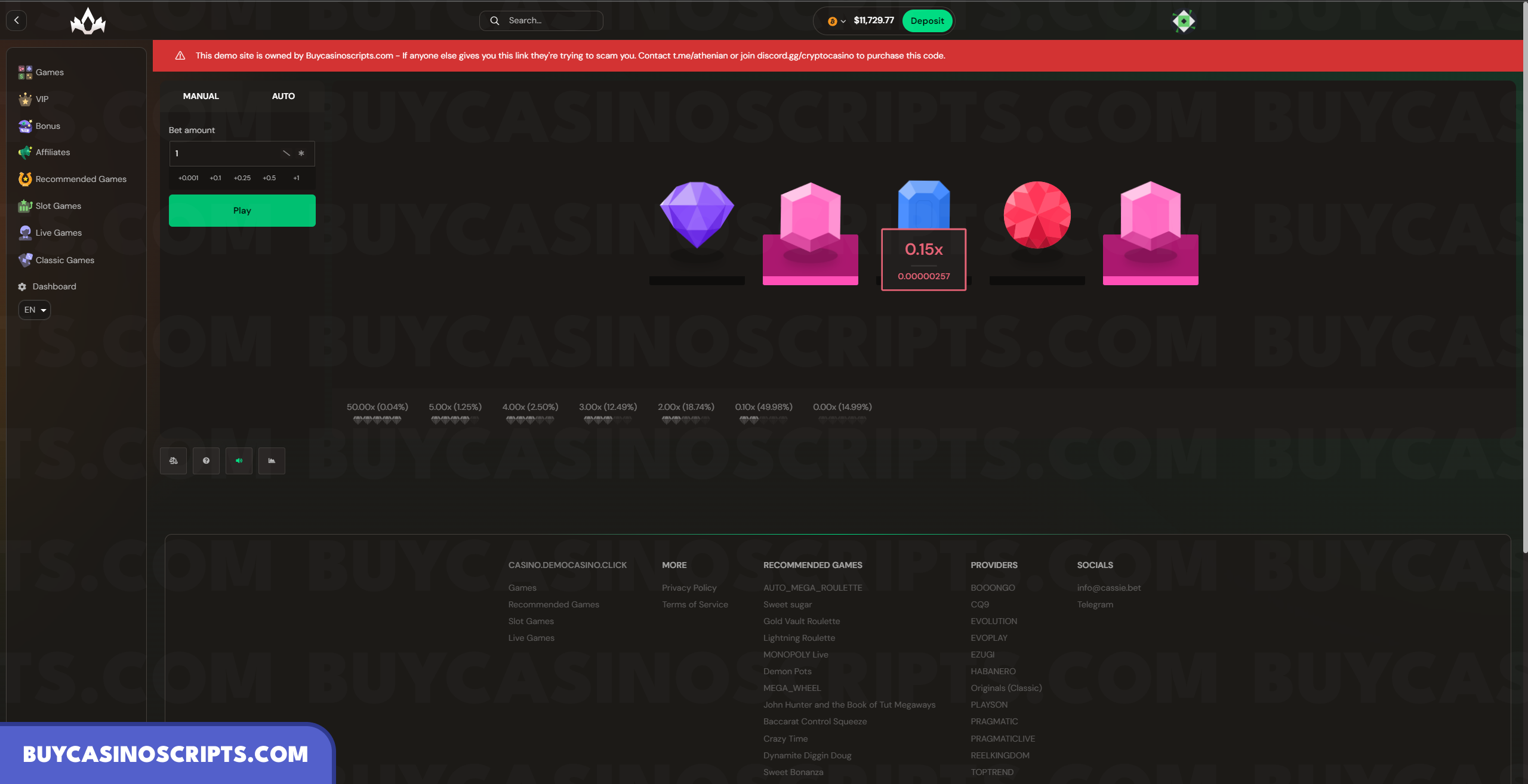Mute the game sound speaker
This screenshot has width=1528, height=784.
(x=239, y=461)
